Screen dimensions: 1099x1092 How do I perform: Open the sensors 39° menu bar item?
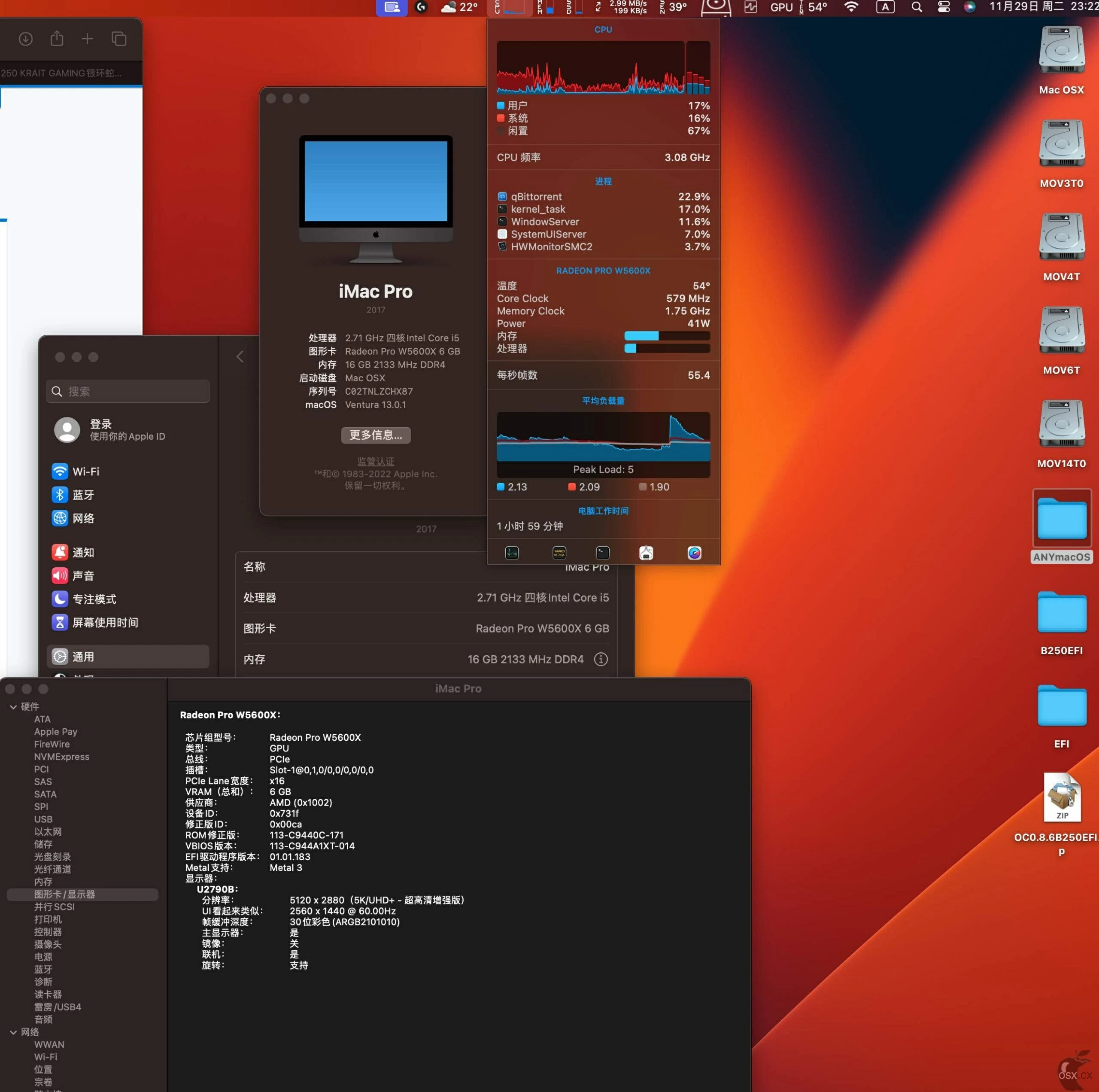click(x=673, y=7)
